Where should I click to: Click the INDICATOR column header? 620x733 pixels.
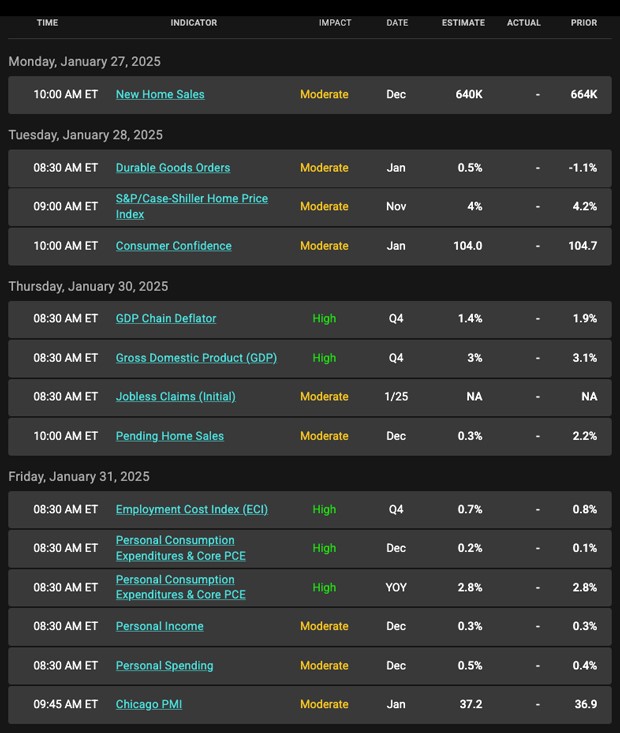[x=194, y=23]
